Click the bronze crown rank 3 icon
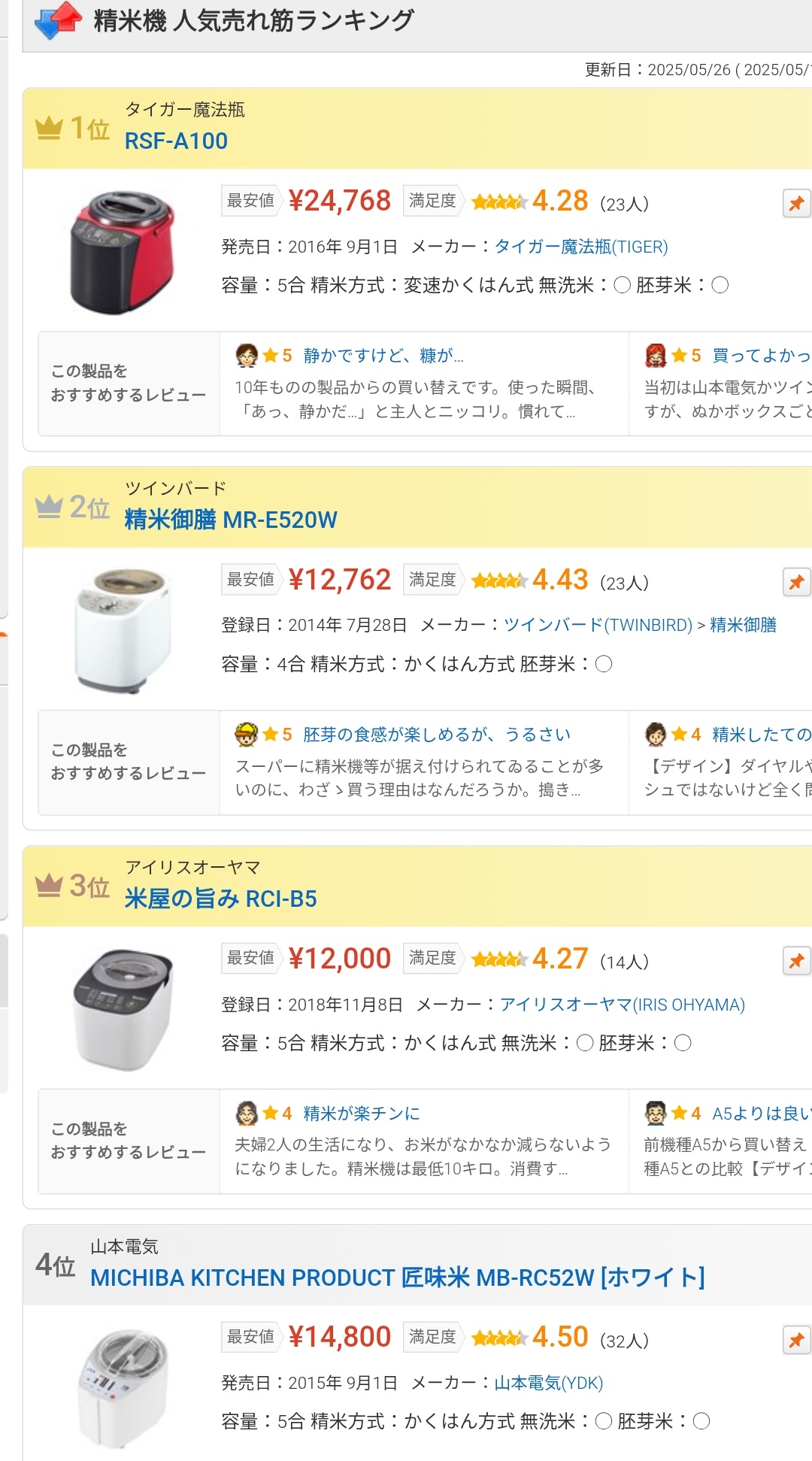This screenshot has width=812, height=1461. (x=49, y=885)
